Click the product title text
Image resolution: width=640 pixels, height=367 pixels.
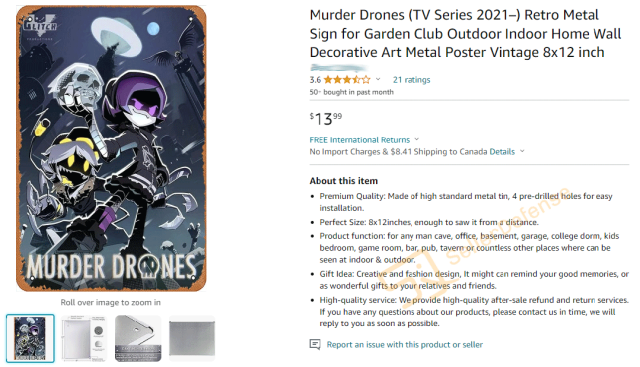[465, 33]
